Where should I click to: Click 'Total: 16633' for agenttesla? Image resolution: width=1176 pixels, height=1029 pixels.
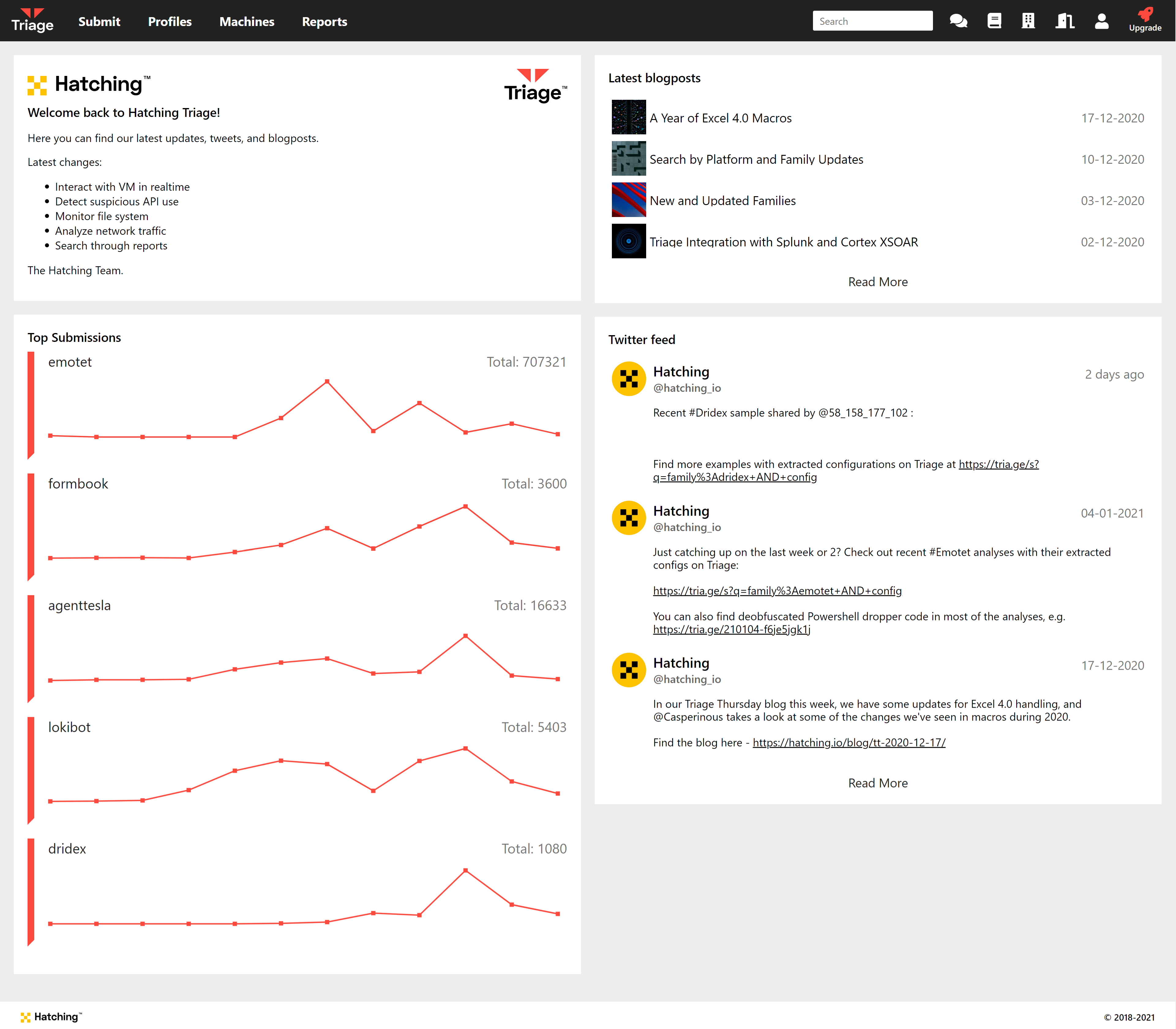pyautogui.click(x=530, y=606)
